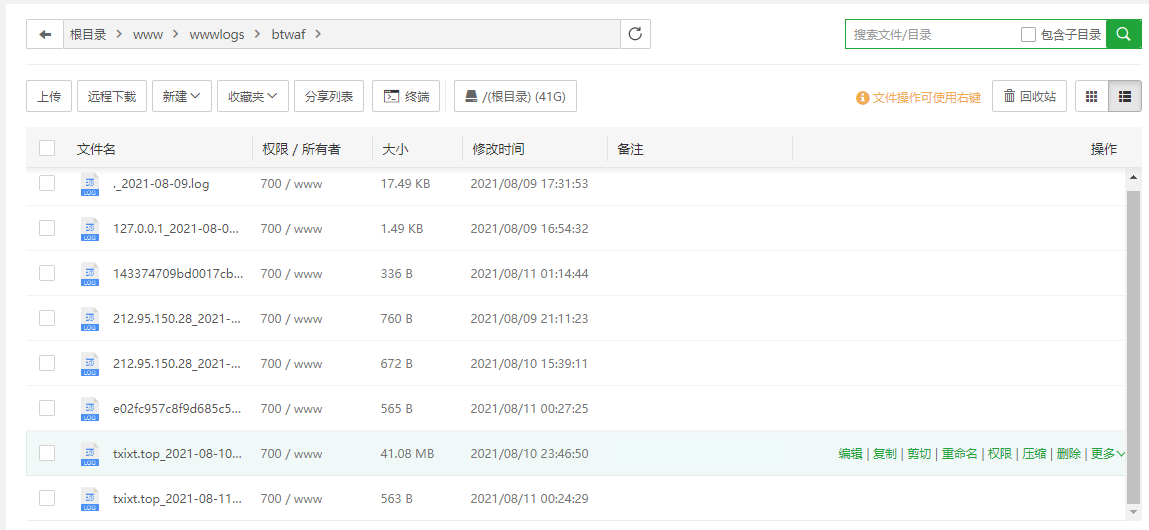The width and height of the screenshot is (1149, 530).
Task: Check the box for txixt.top_2021-08-11 file
Action: tap(47, 498)
